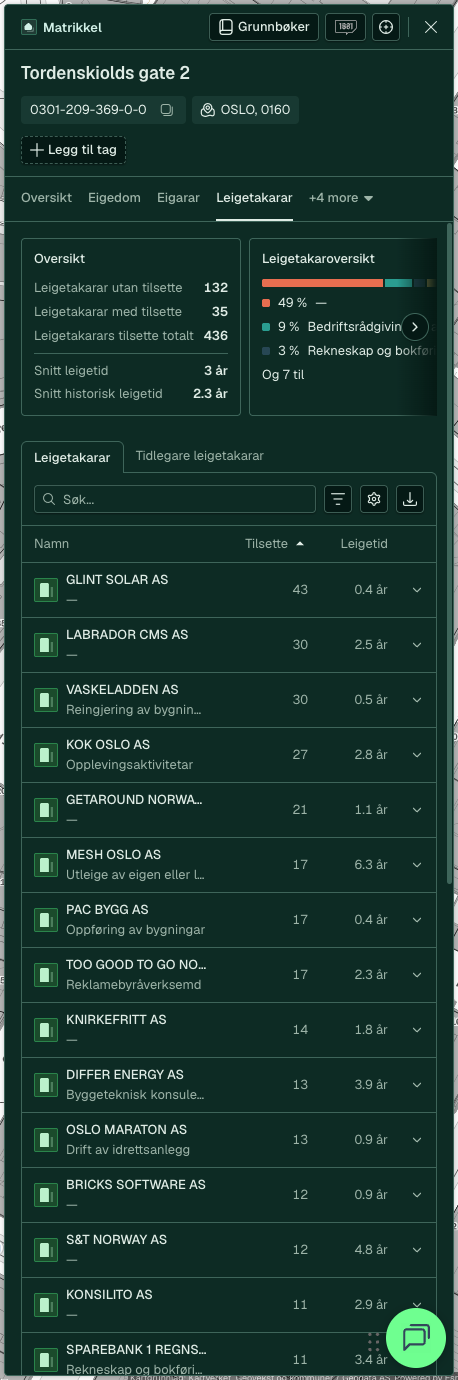Open table settings gear icon
The width and height of the screenshot is (458, 1380).
(x=375, y=499)
